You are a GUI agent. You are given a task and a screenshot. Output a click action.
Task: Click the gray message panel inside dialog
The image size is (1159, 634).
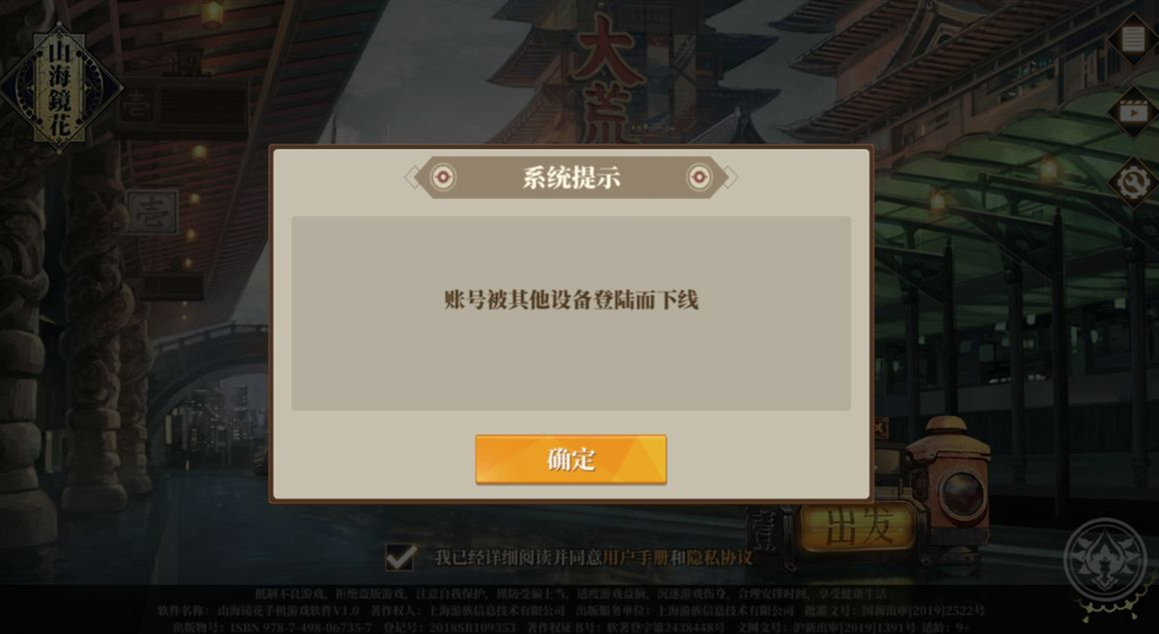(x=571, y=313)
